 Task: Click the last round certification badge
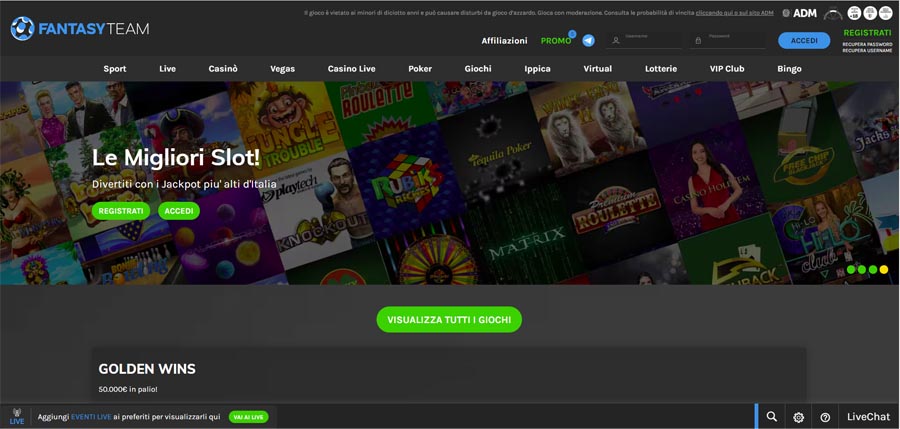pos(886,13)
